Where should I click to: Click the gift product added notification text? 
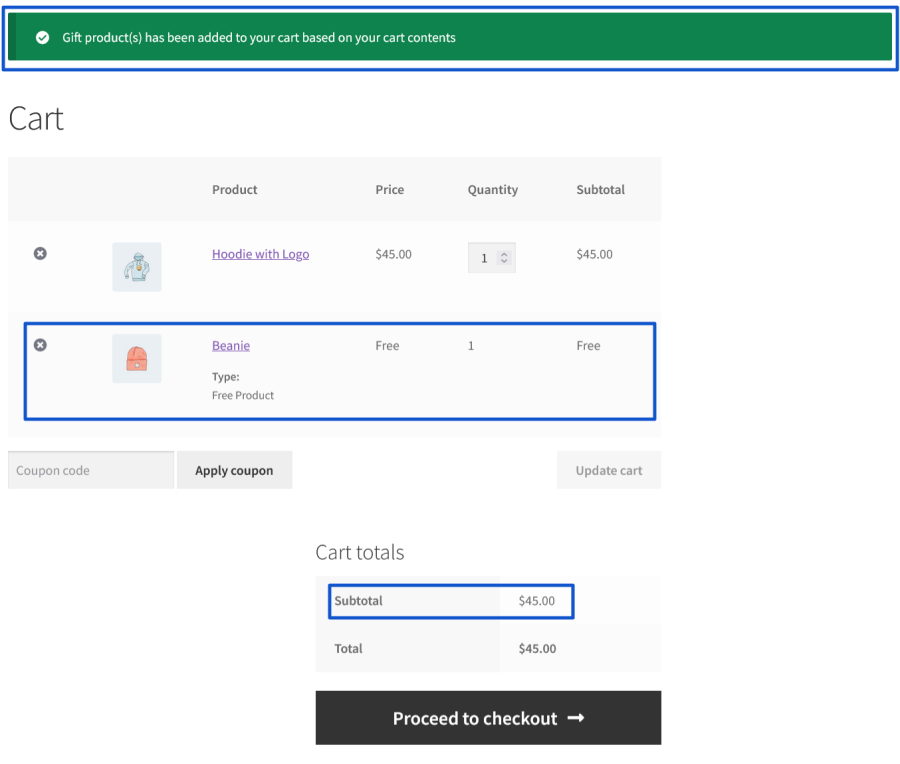258,38
